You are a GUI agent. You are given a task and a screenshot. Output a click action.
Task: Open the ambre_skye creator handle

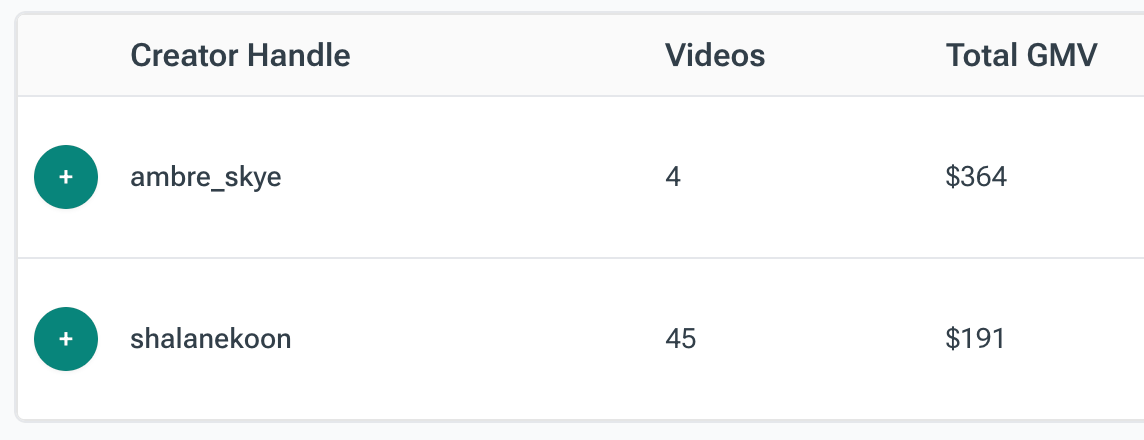(x=206, y=177)
